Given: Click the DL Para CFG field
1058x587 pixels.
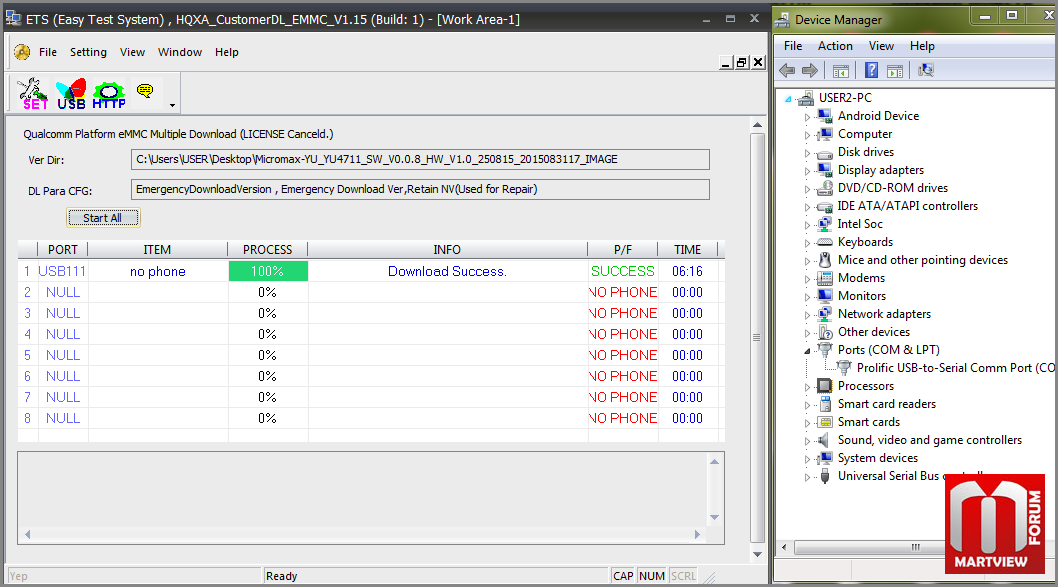Looking at the screenshot, I should pyautogui.click(x=420, y=190).
